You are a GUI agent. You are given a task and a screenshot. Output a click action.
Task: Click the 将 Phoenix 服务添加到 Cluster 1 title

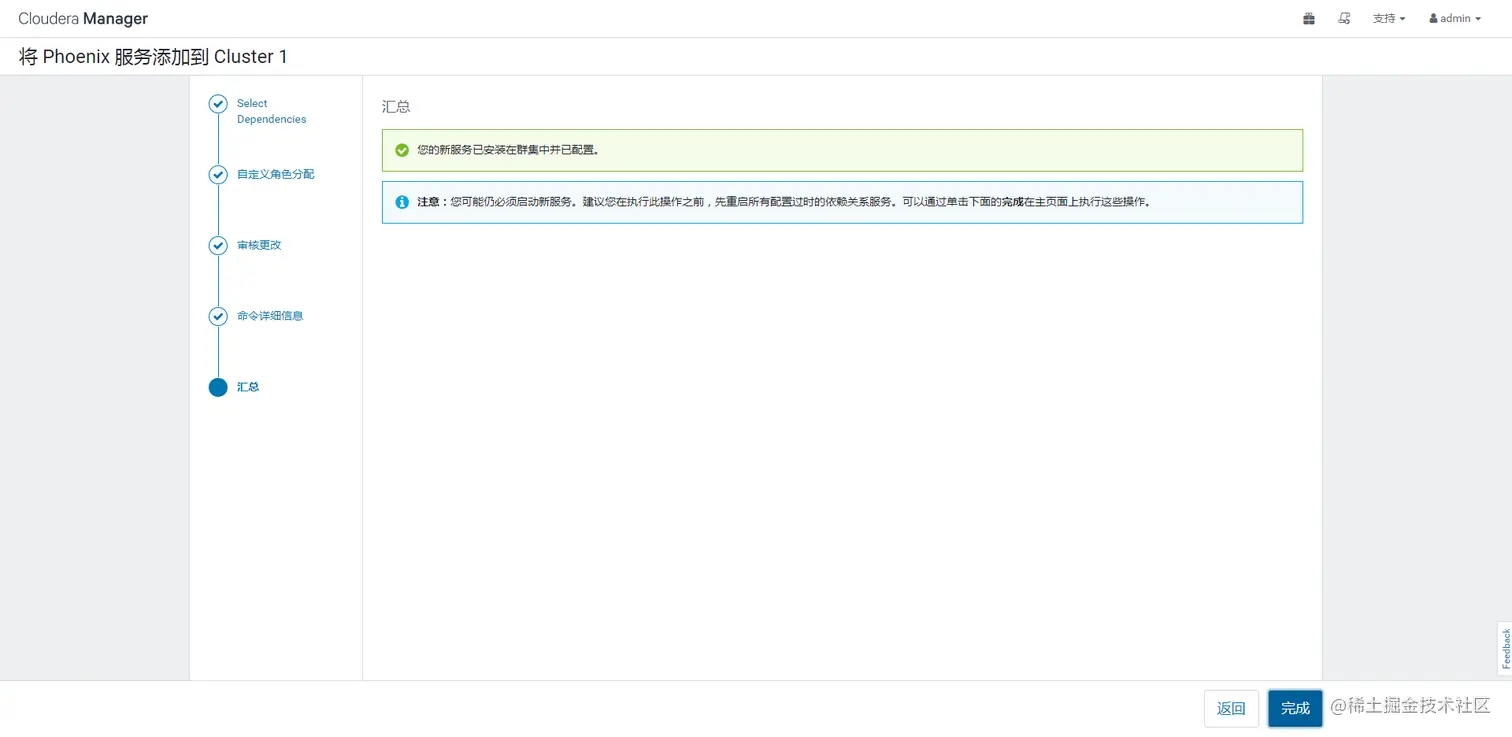coord(153,57)
